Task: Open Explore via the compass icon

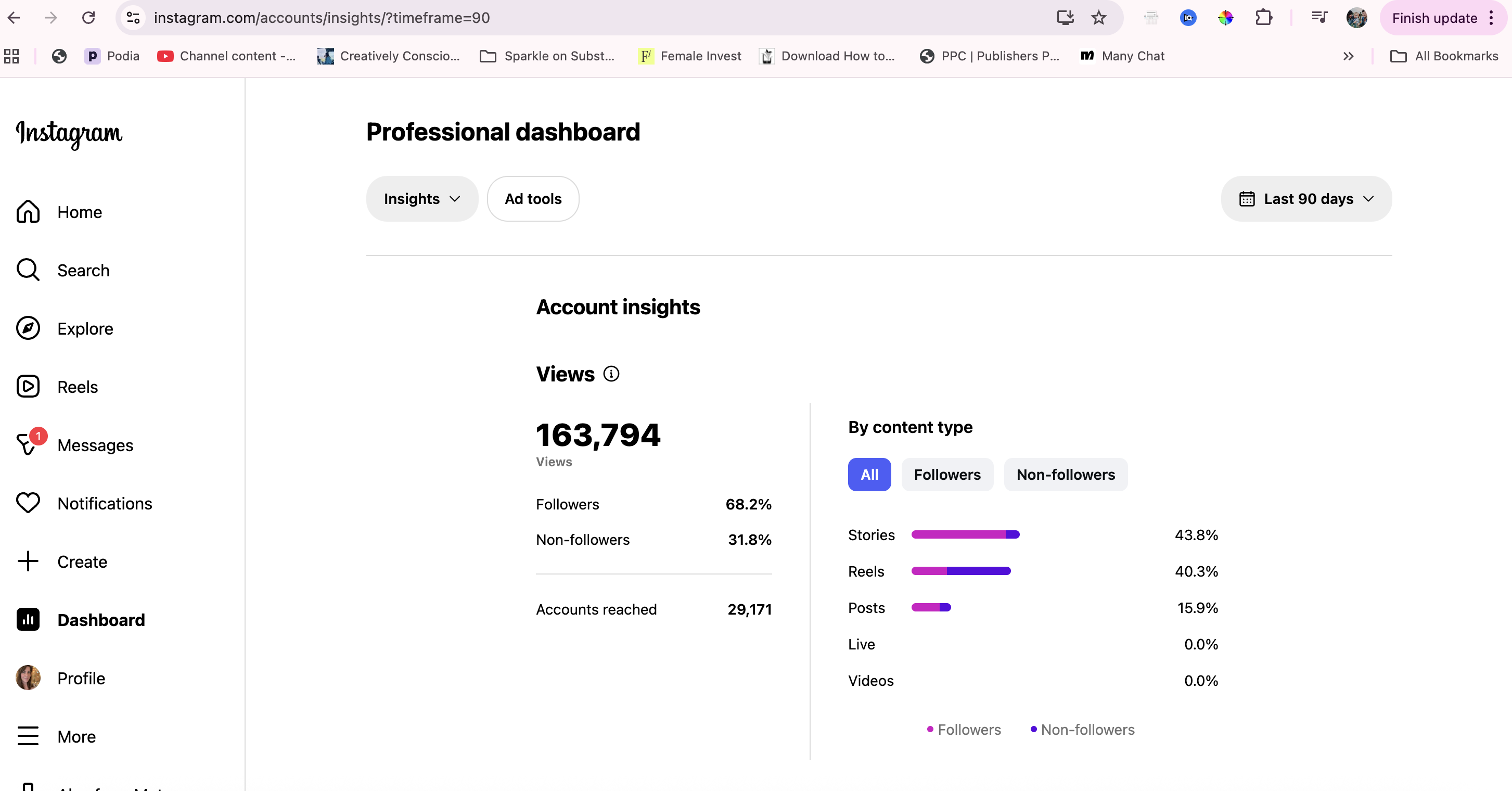Action: pos(28,328)
